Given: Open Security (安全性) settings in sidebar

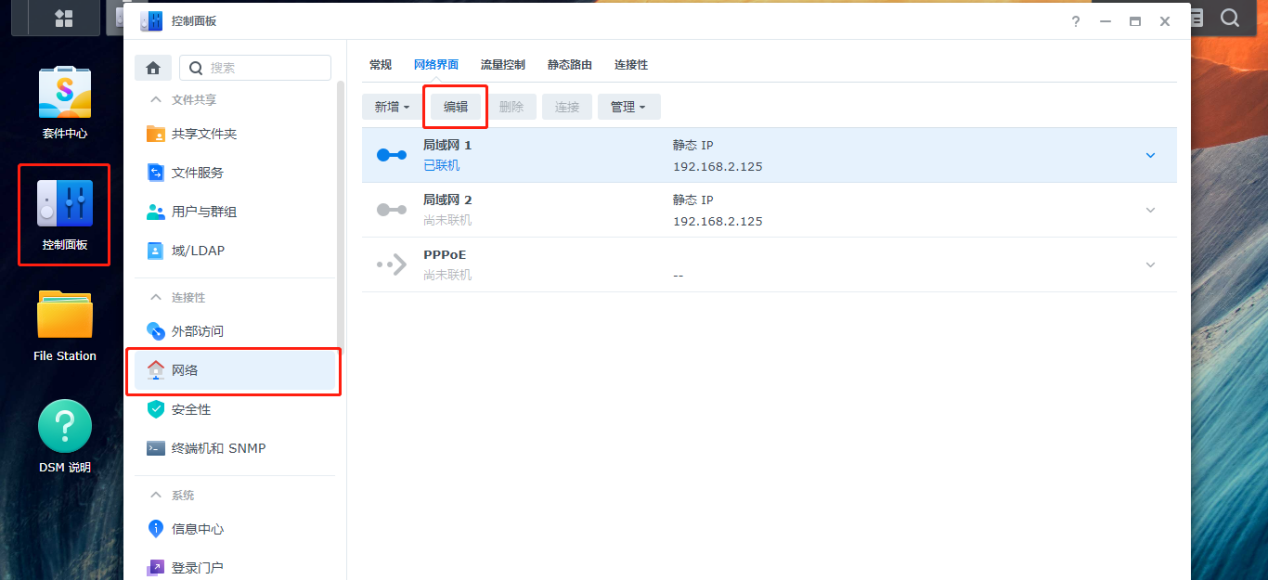Looking at the screenshot, I should tap(190, 409).
